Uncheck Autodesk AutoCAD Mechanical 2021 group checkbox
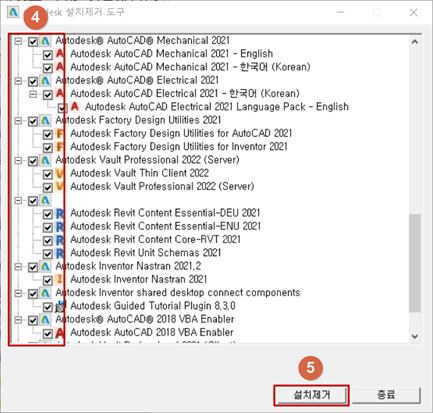This screenshot has width=433, height=413. coord(33,42)
